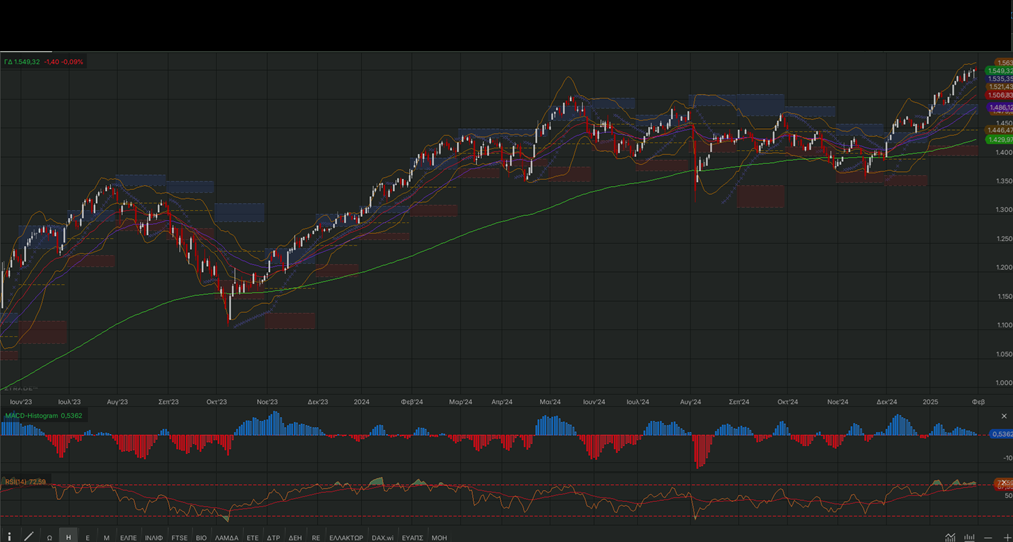Switch to the ΔΤΡ symbol tab
1013x542 pixels.
pyautogui.click(x=273, y=537)
